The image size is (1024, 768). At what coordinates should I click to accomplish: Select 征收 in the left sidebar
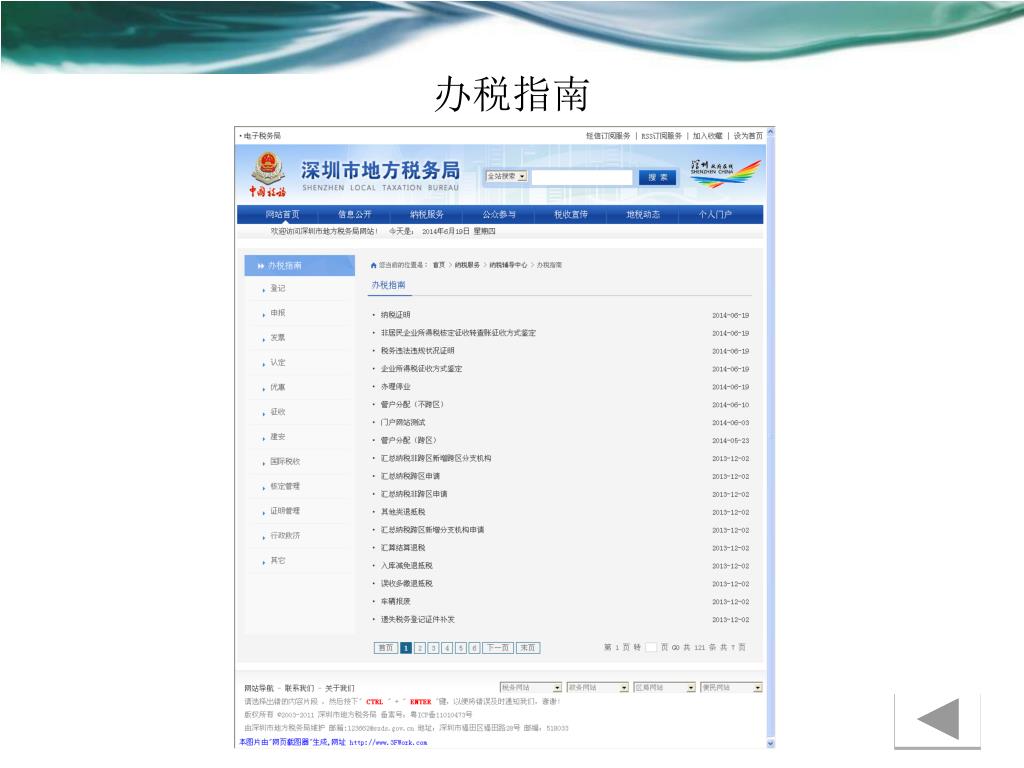[x=278, y=412]
